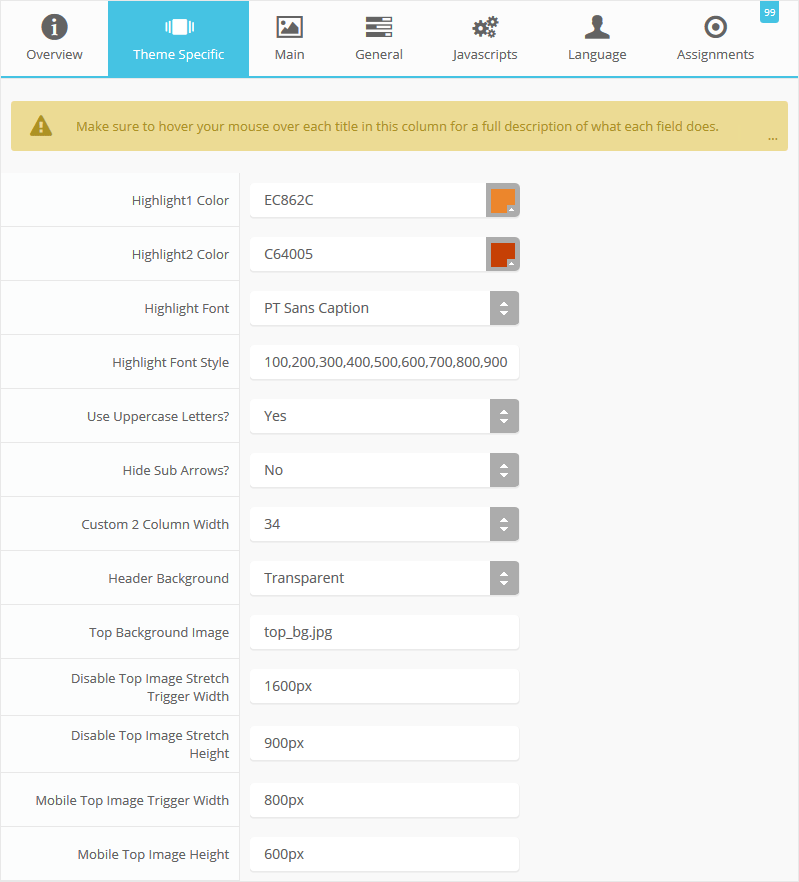Open the Highlight1 Color orange swatch
The height and width of the screenshot is (882, 799).
(503, 200)
